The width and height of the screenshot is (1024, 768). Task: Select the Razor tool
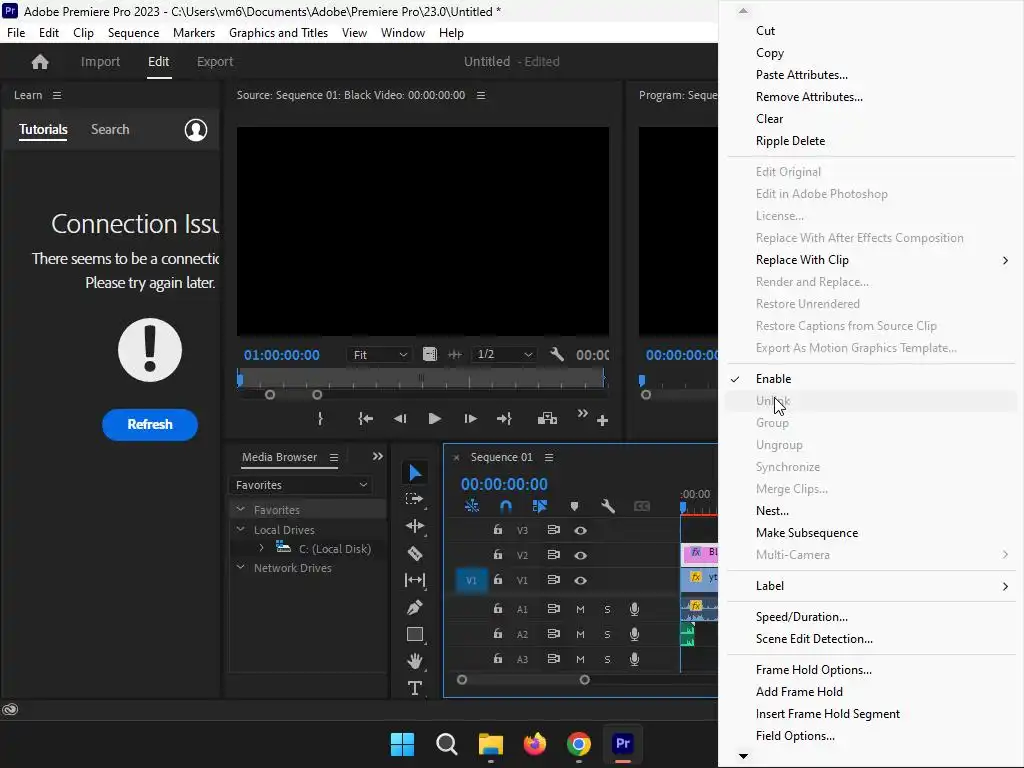click(x=415, y=554)
